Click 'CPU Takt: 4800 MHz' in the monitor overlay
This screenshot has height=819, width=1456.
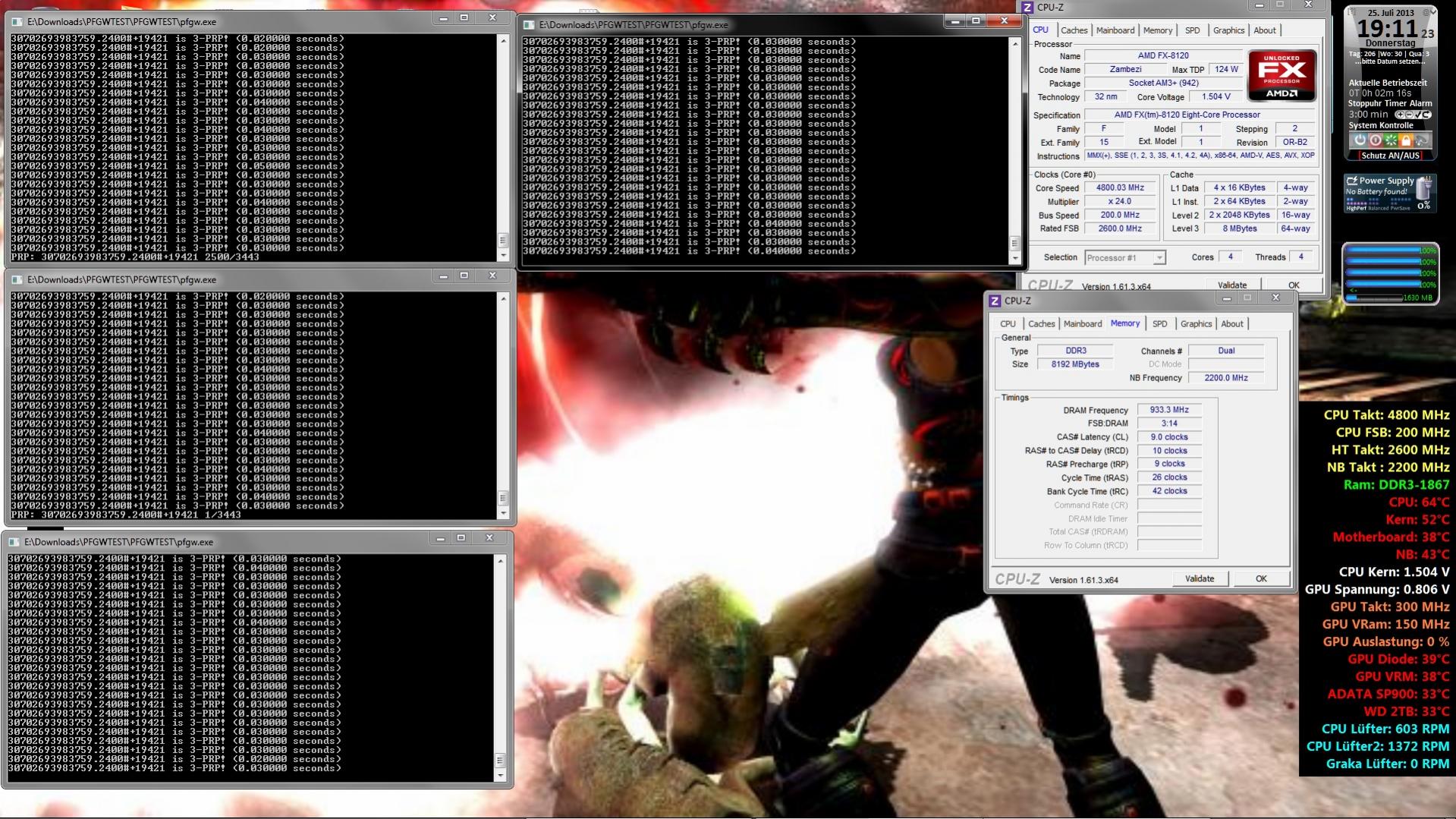pyautogui.click(x=1387, y=415)
